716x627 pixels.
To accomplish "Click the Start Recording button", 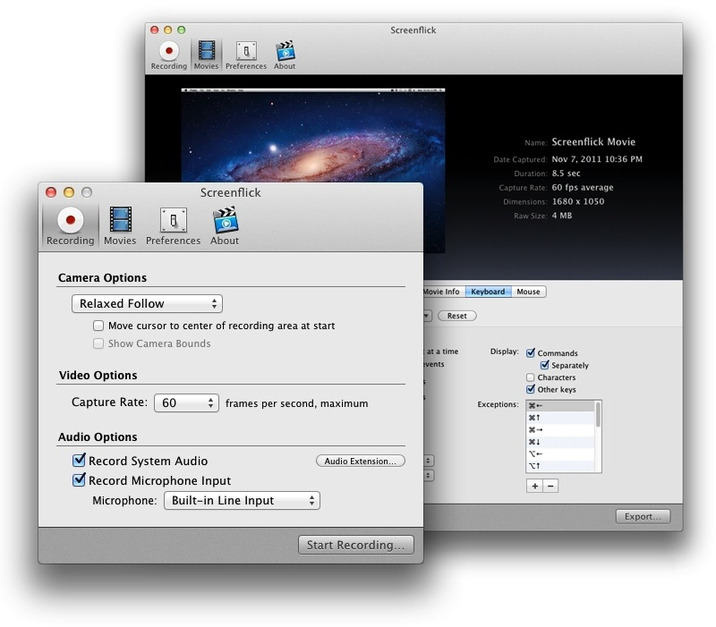I will 355,545.
